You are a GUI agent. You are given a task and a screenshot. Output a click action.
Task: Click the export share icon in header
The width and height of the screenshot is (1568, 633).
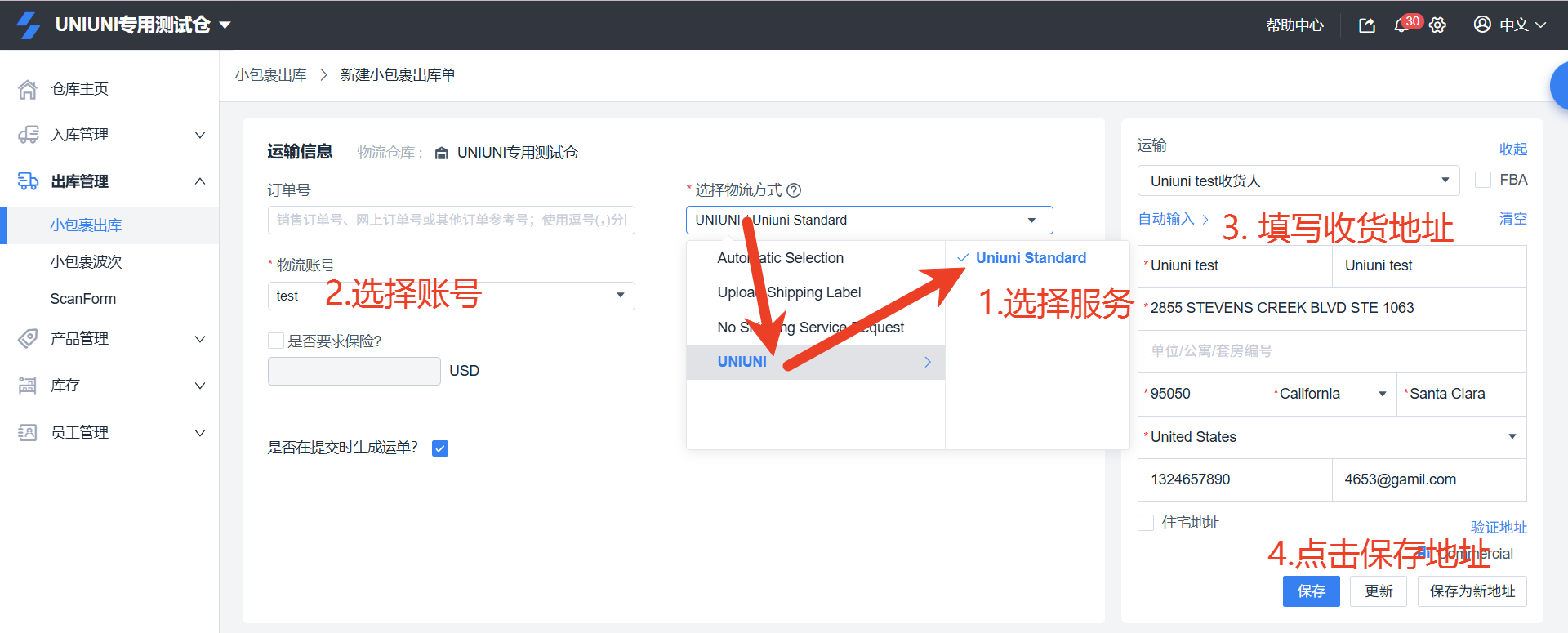point(1366,25)
